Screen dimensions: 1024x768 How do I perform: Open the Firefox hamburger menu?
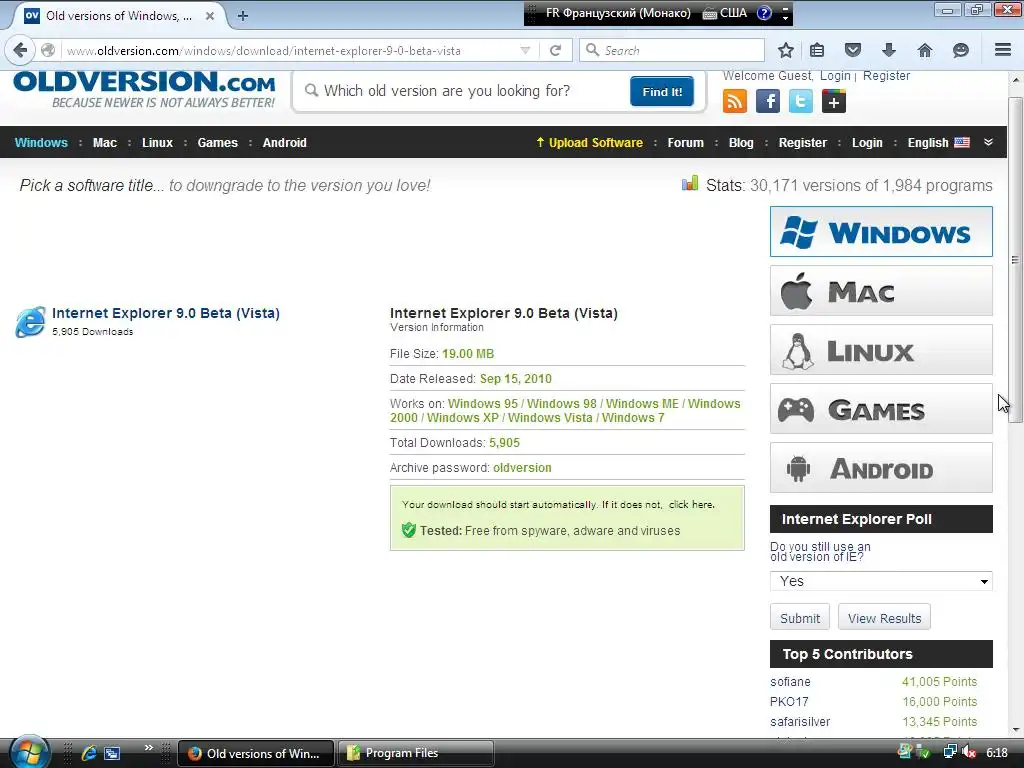coord(1003,50)
